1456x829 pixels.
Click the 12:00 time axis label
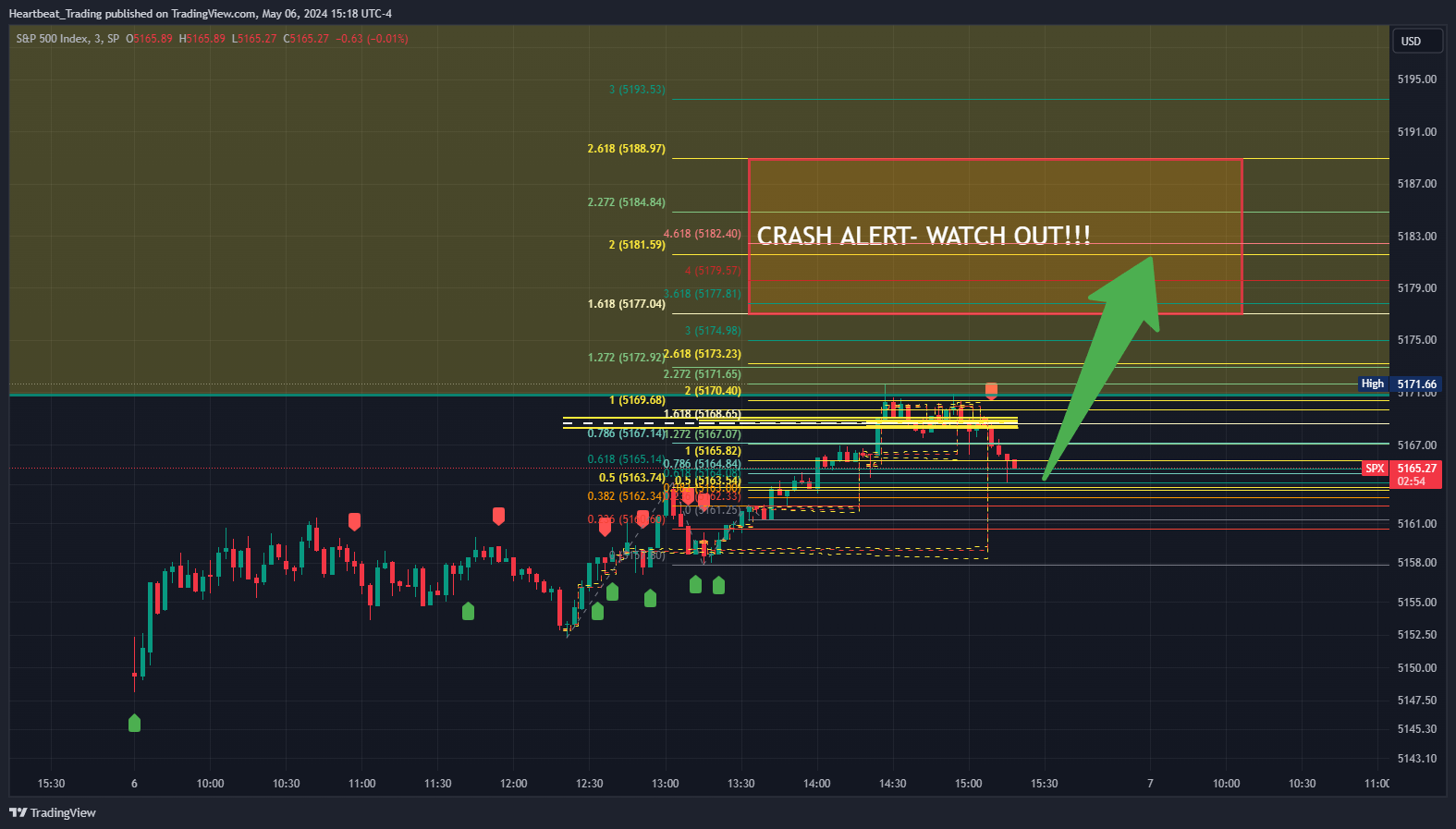coord(514,784)
